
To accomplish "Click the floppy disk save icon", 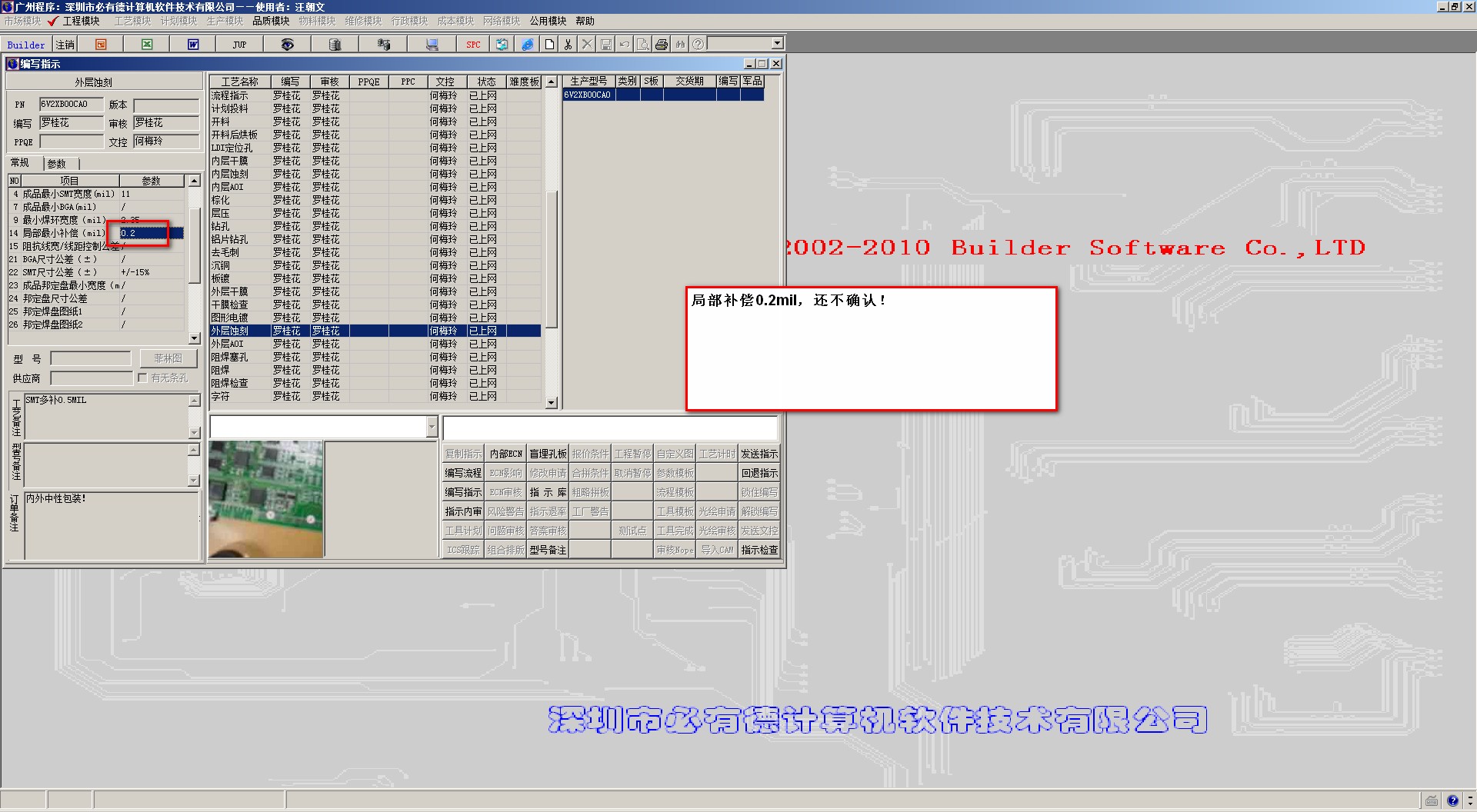I will pyautogui.click(x=605, y=45).
